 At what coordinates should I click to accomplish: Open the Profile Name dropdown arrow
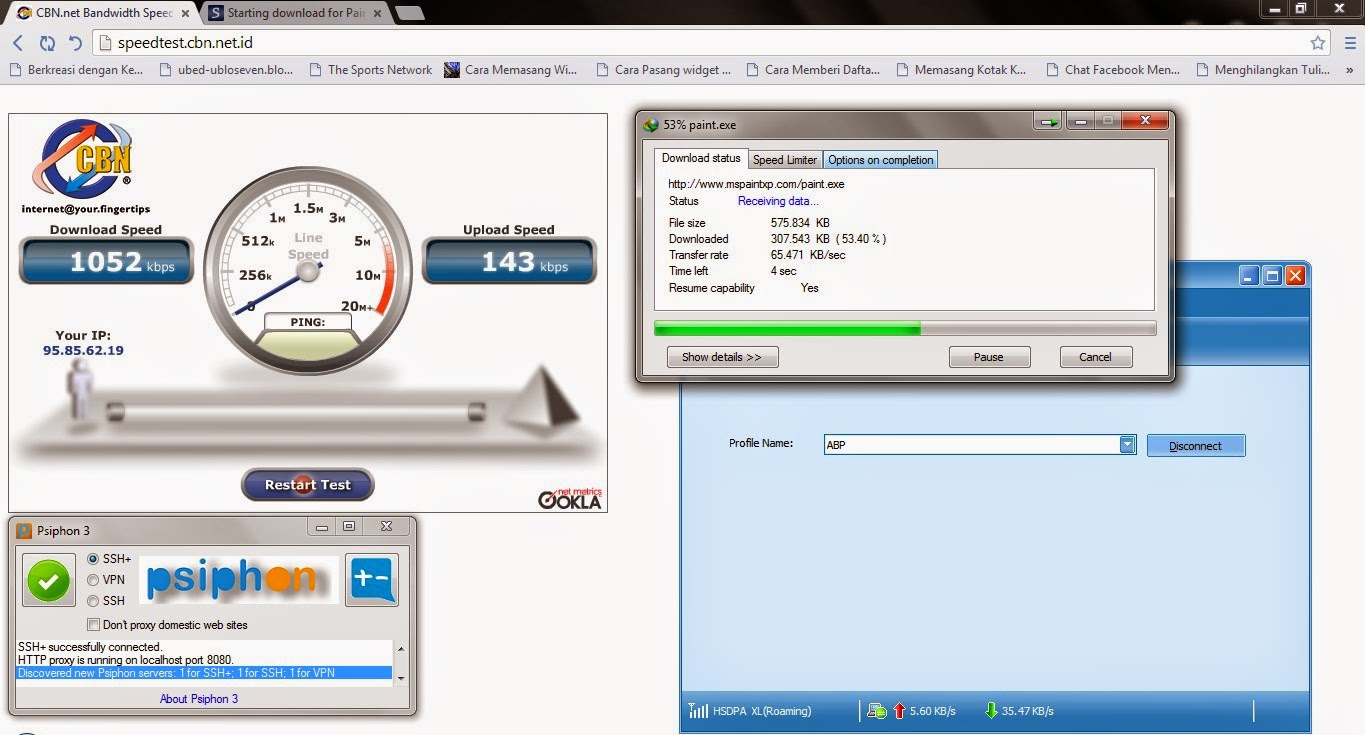1127,445
